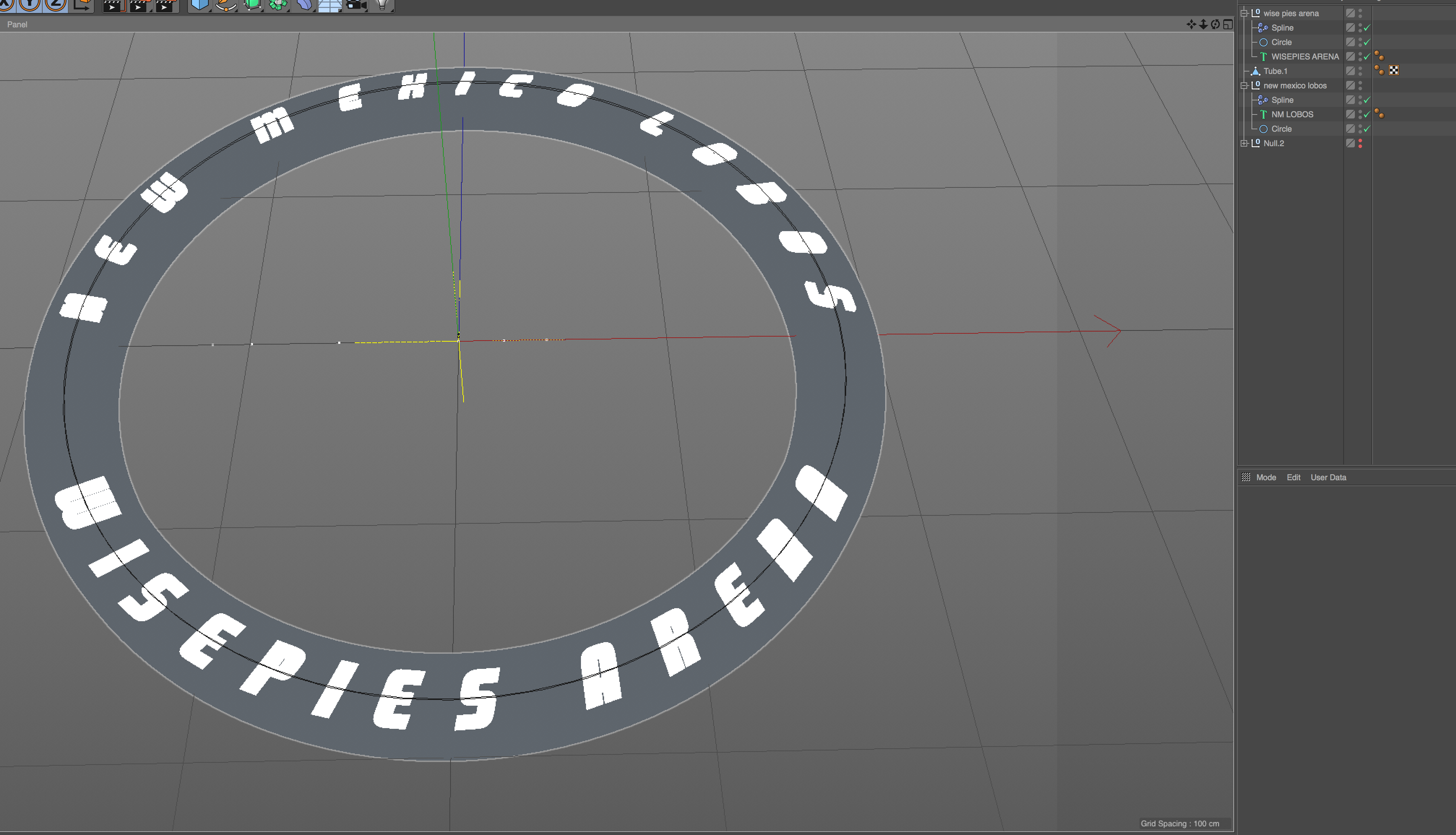The width and height of the screenshot is (1456, 835).
Task: Open the Mode menu in Attributes
Action: click(1266, 477)
